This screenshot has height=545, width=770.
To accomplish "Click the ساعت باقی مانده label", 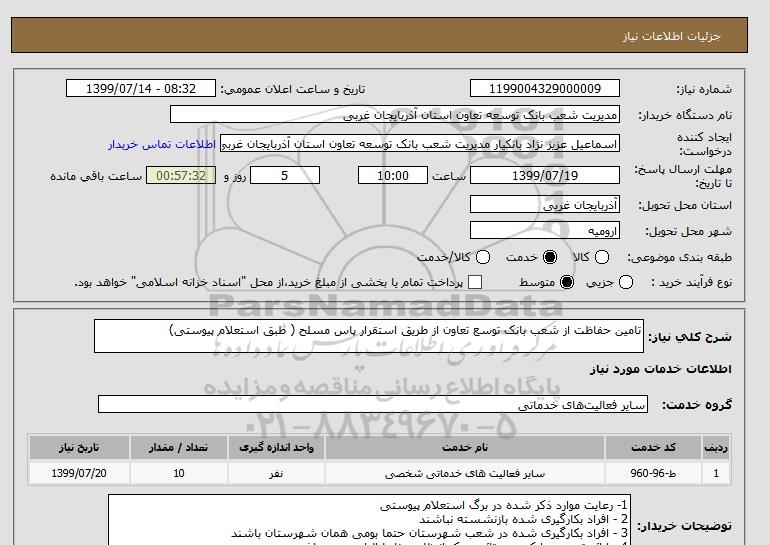I will click(96, 176).
